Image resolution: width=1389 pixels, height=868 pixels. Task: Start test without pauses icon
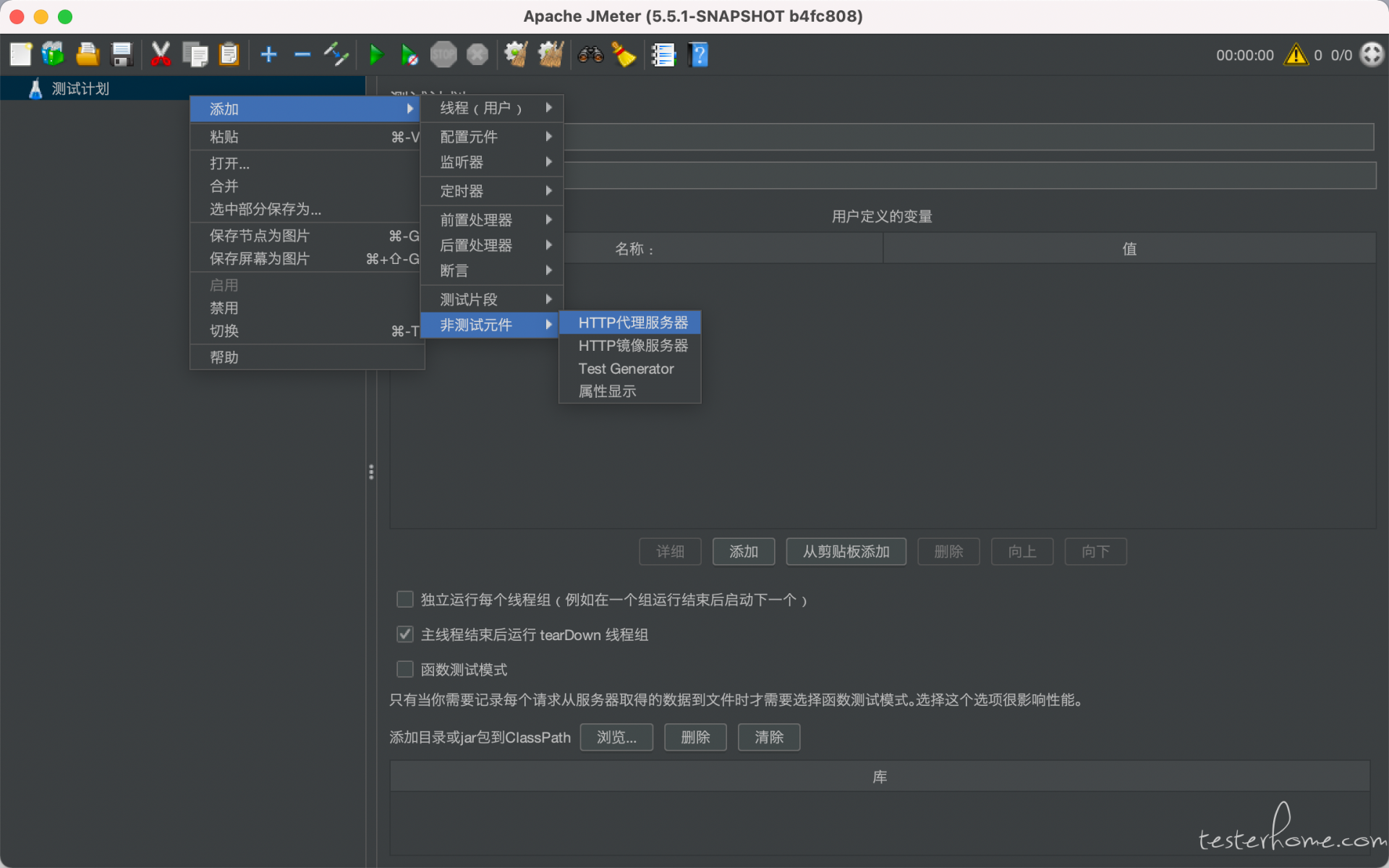(x=409, y=54)
